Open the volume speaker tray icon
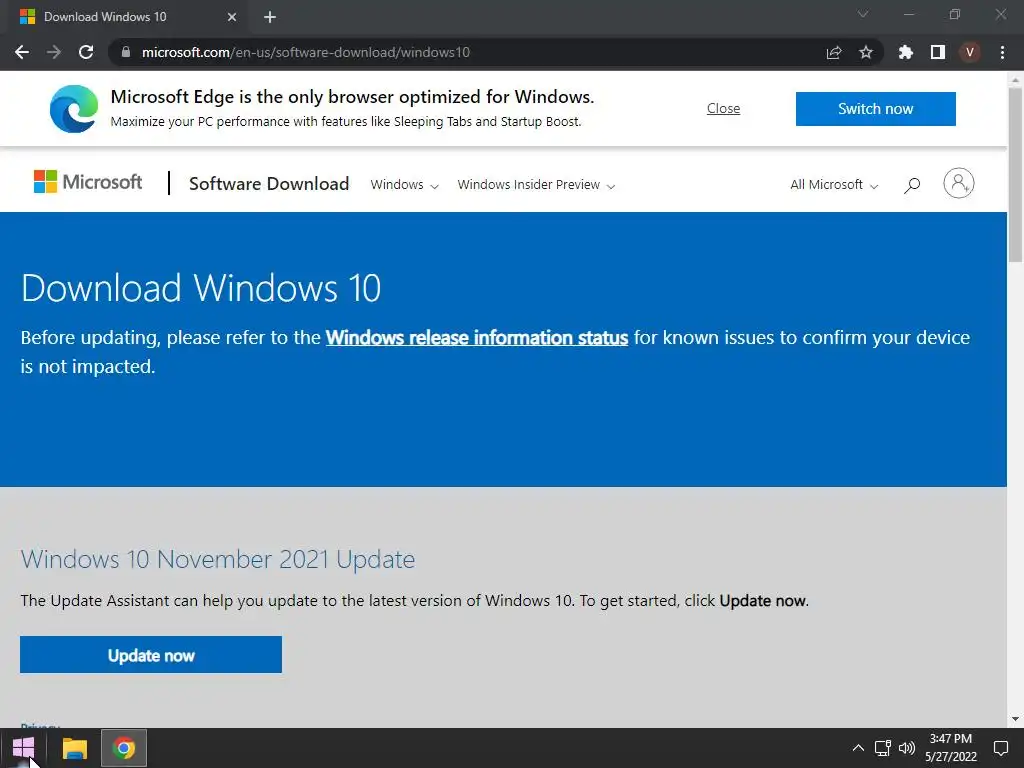 (906, 748)
